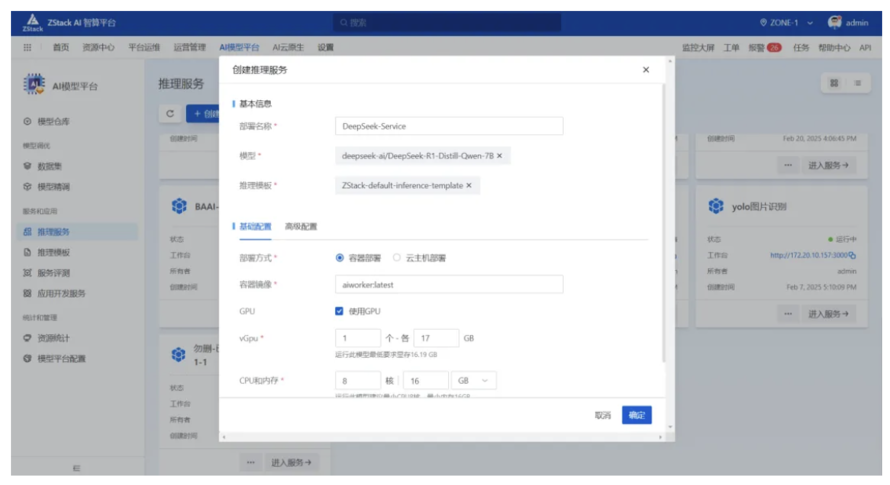Click 确定 to confirm creation
This screenshot has height=485, width=890.
pos(636,415)
